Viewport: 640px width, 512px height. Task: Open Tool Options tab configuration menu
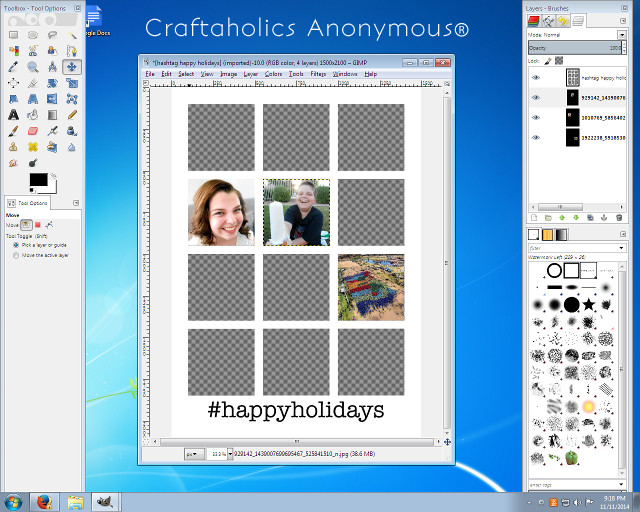coord(76,203)
